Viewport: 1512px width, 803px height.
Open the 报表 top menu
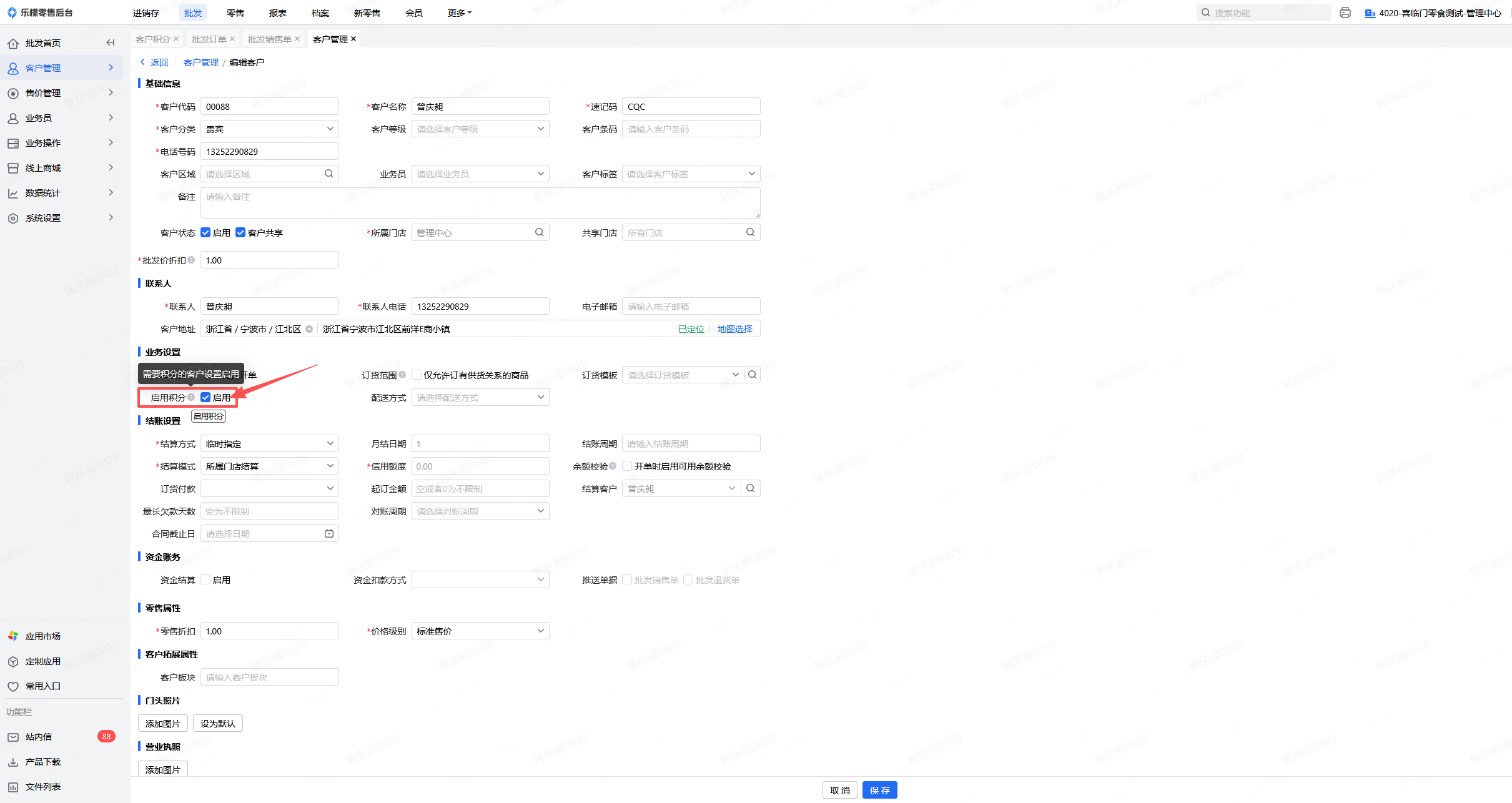pos(278,12)
